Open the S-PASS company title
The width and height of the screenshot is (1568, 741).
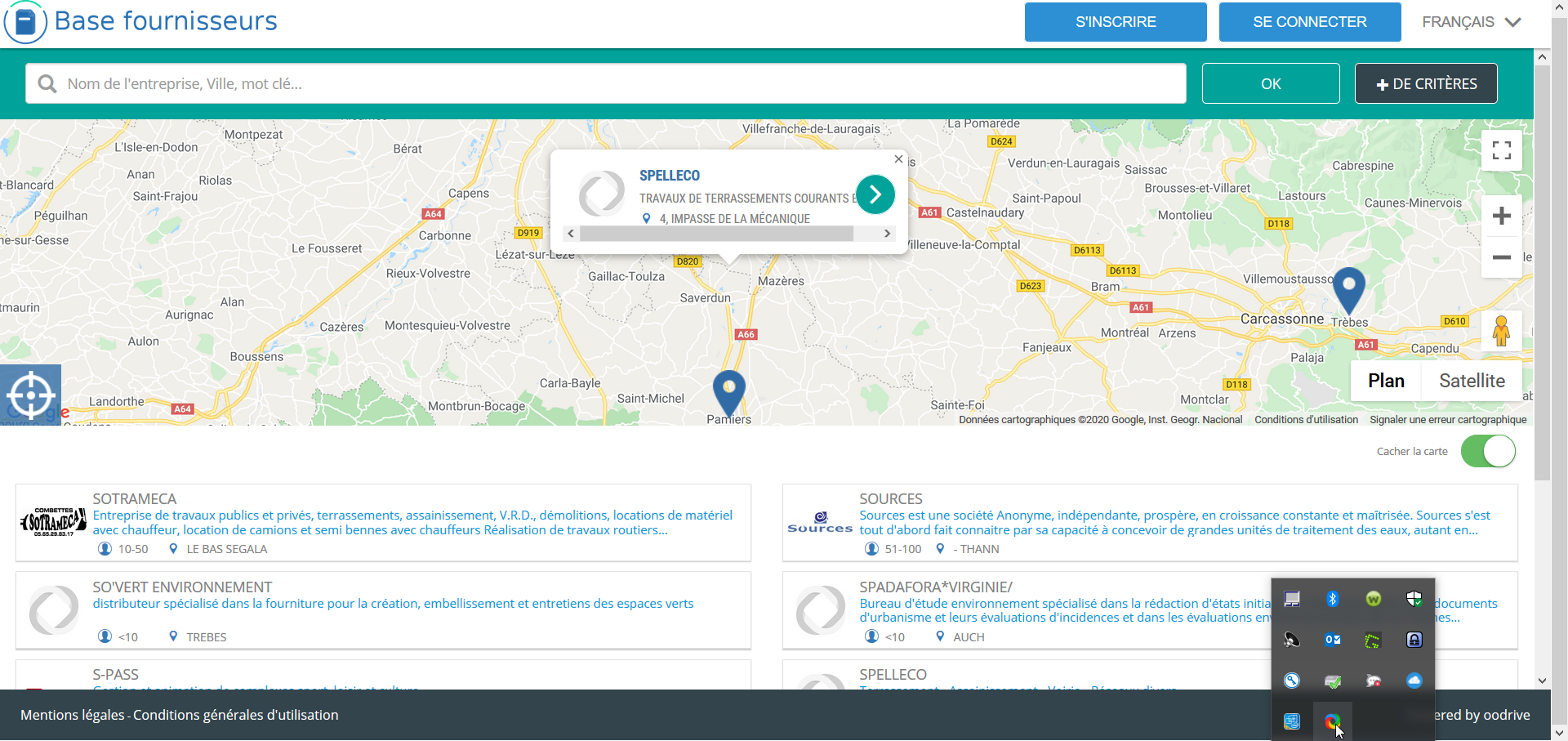tap(115, 674)
